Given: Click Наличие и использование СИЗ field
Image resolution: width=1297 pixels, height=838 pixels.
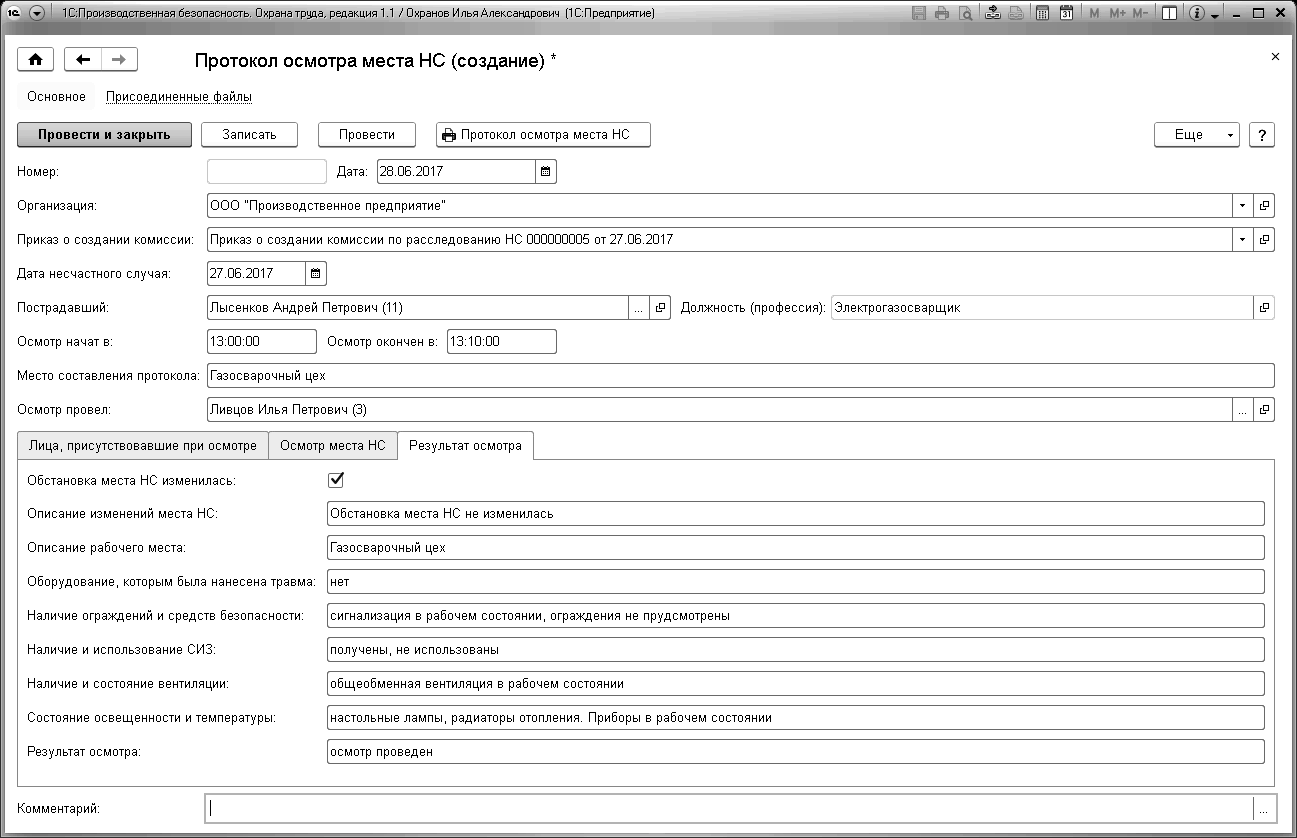Looking at the screenshot, I should pyautogui.click(x=795, y=650).
